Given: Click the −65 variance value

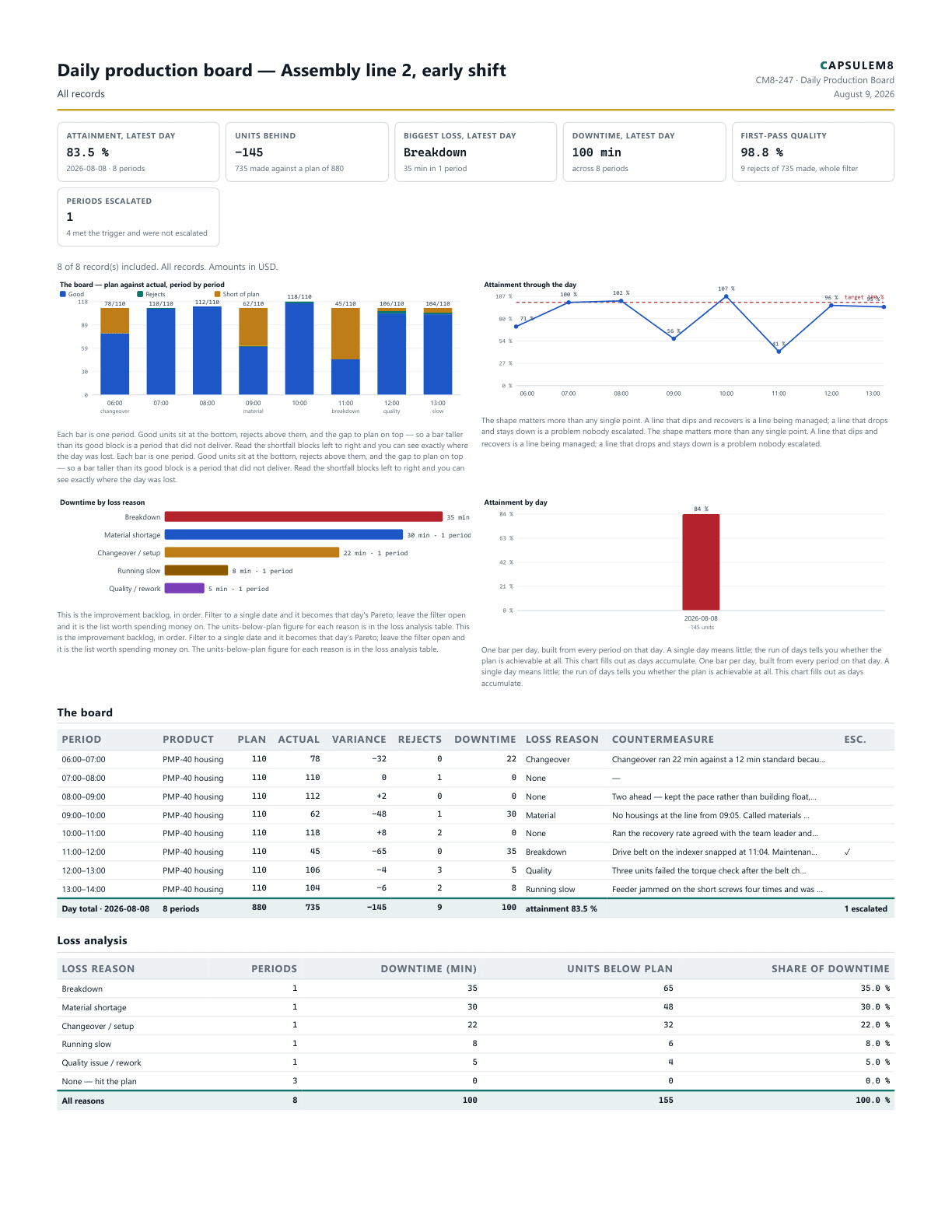Looking at the screenshot, I should (379, 852).
